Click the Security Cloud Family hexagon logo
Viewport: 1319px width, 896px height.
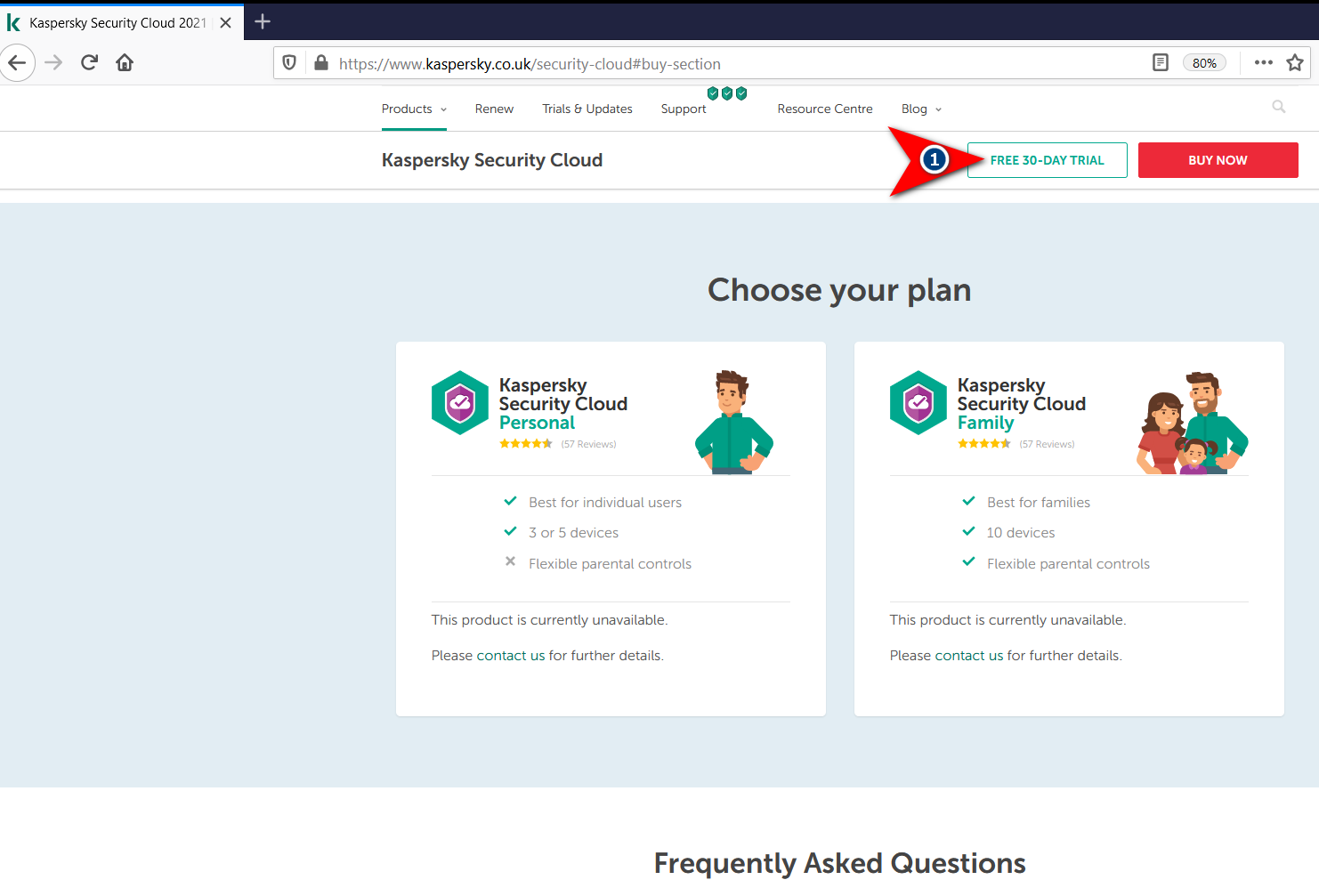tap(918, 403)
